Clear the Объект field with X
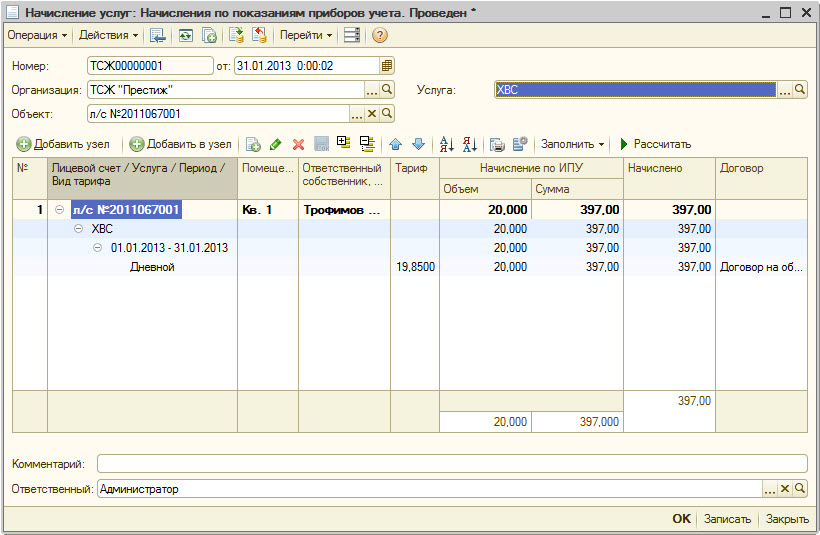 point(372,114)
